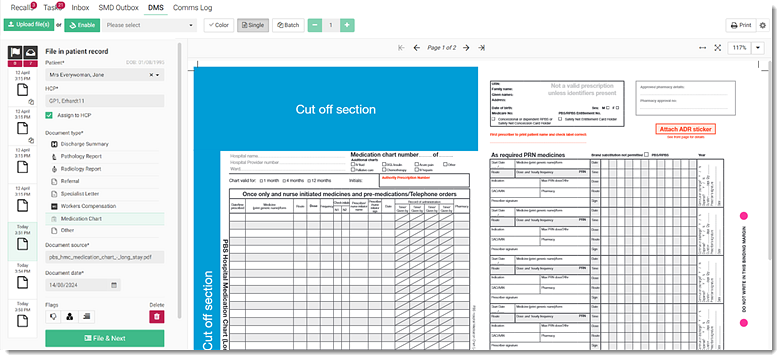Open the Today 3:54 PM document thumbnail
The image size is (782, 360).
click(22, 280)
